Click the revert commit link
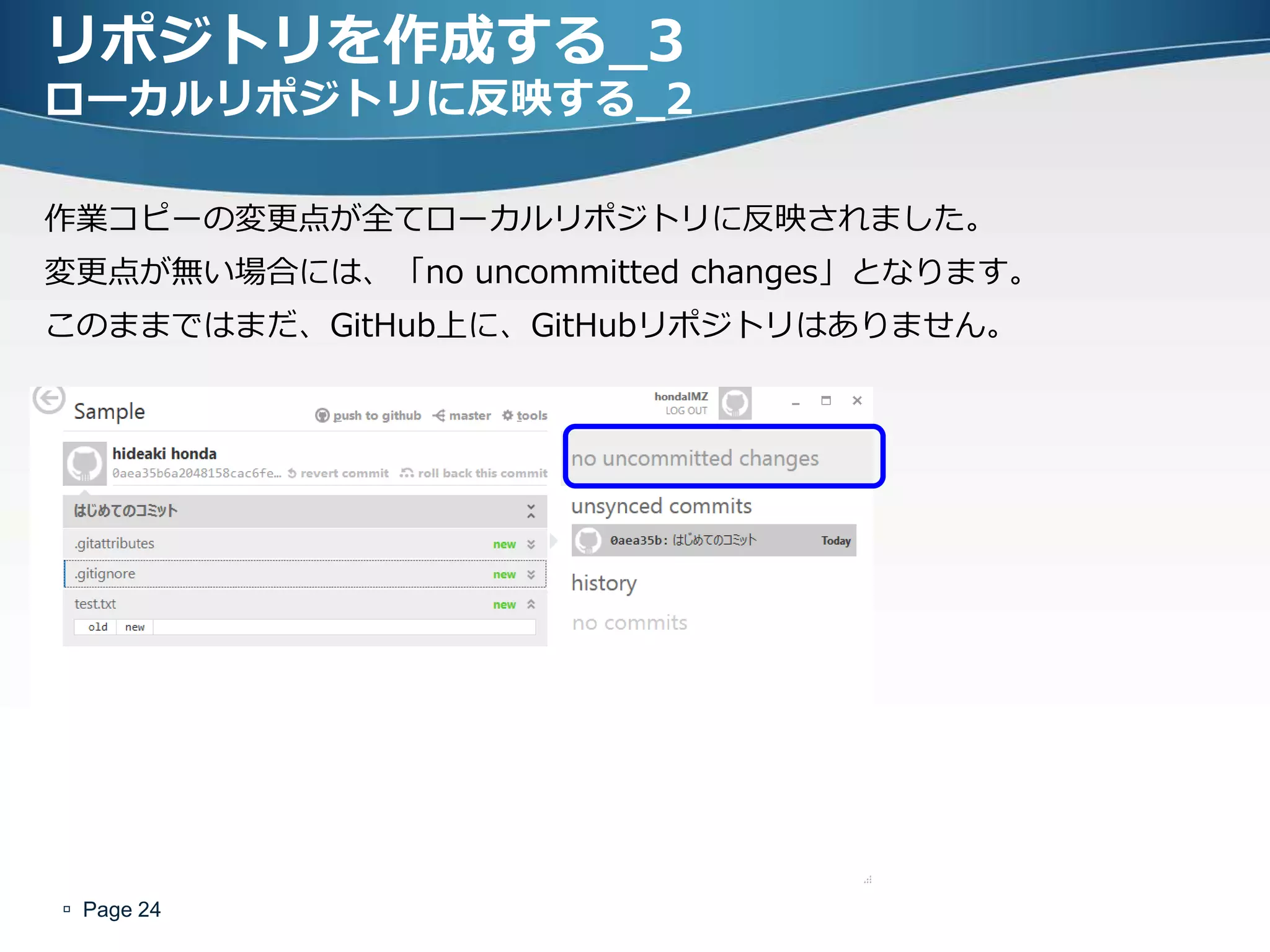 (339, 473)
